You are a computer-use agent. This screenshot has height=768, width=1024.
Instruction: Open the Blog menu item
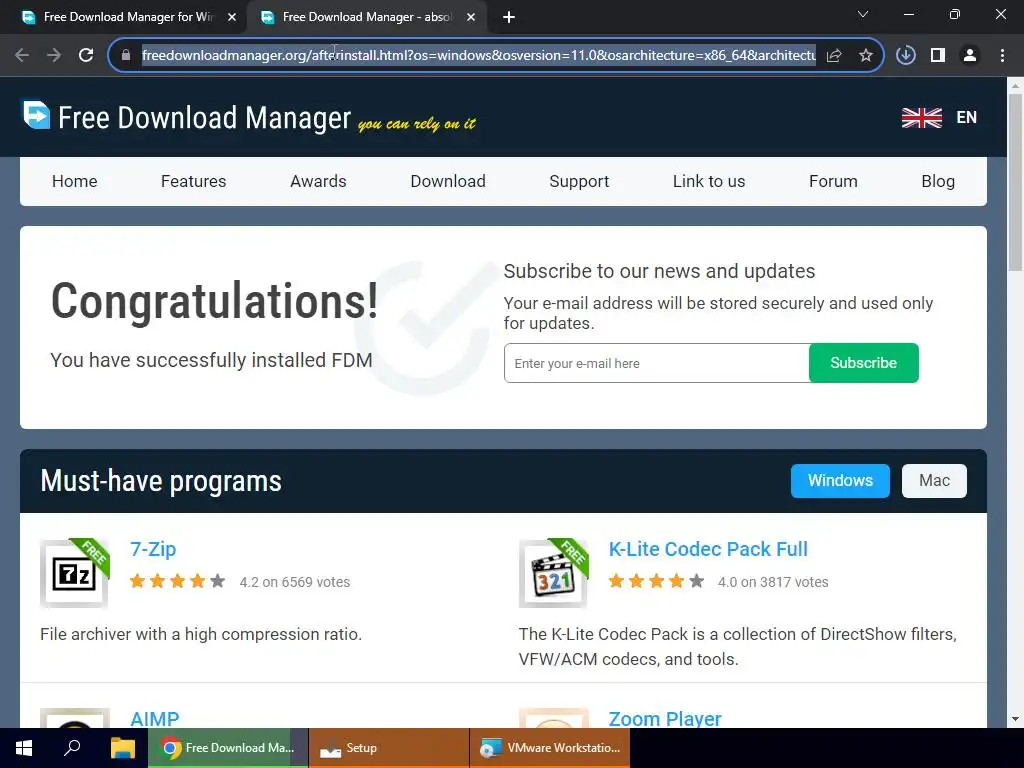(938, 182)
